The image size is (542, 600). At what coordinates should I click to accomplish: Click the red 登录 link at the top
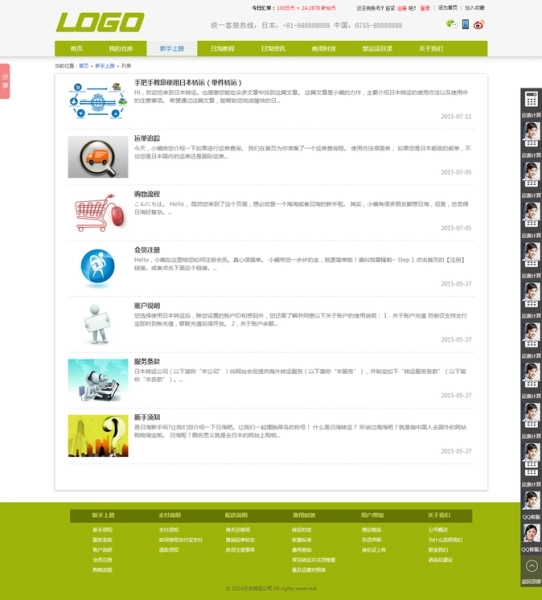click(425, 8)
